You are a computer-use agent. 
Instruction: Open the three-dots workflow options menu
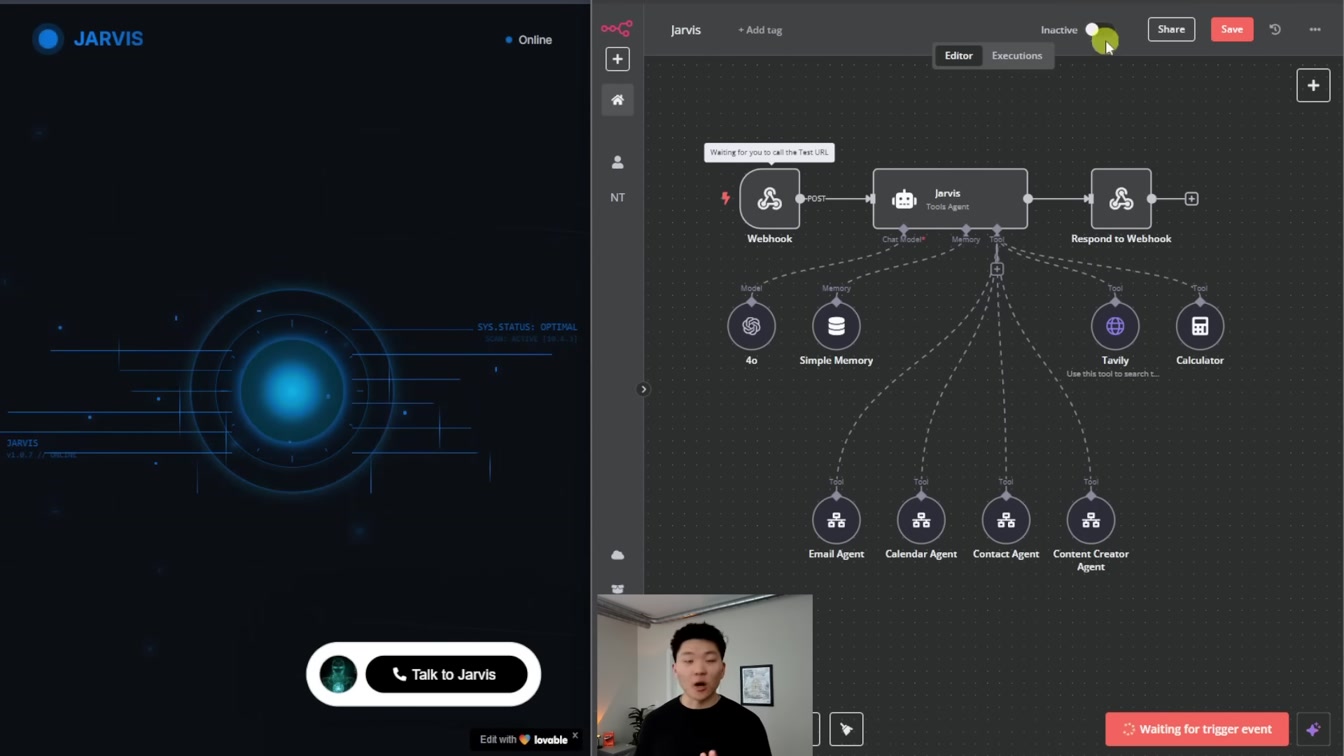1315,30
